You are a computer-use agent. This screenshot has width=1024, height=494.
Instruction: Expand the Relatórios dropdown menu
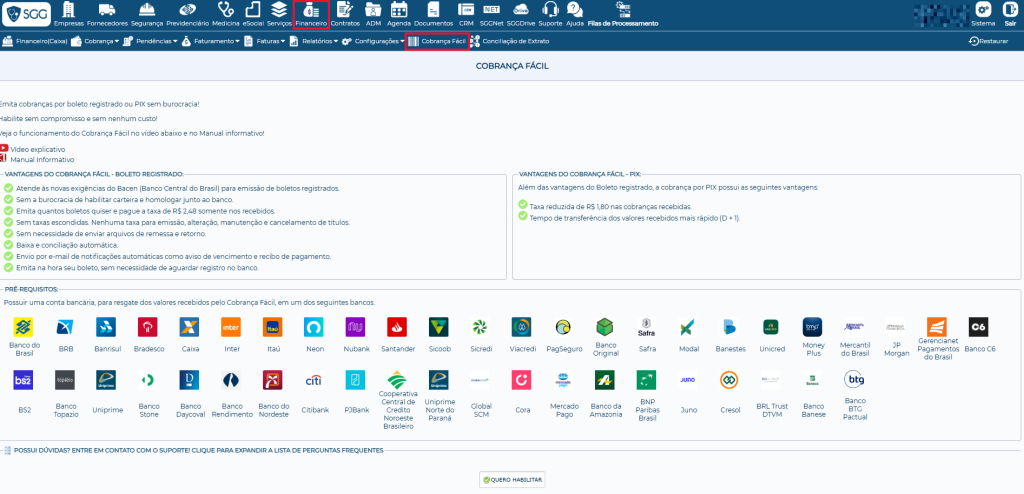point(319,41)
